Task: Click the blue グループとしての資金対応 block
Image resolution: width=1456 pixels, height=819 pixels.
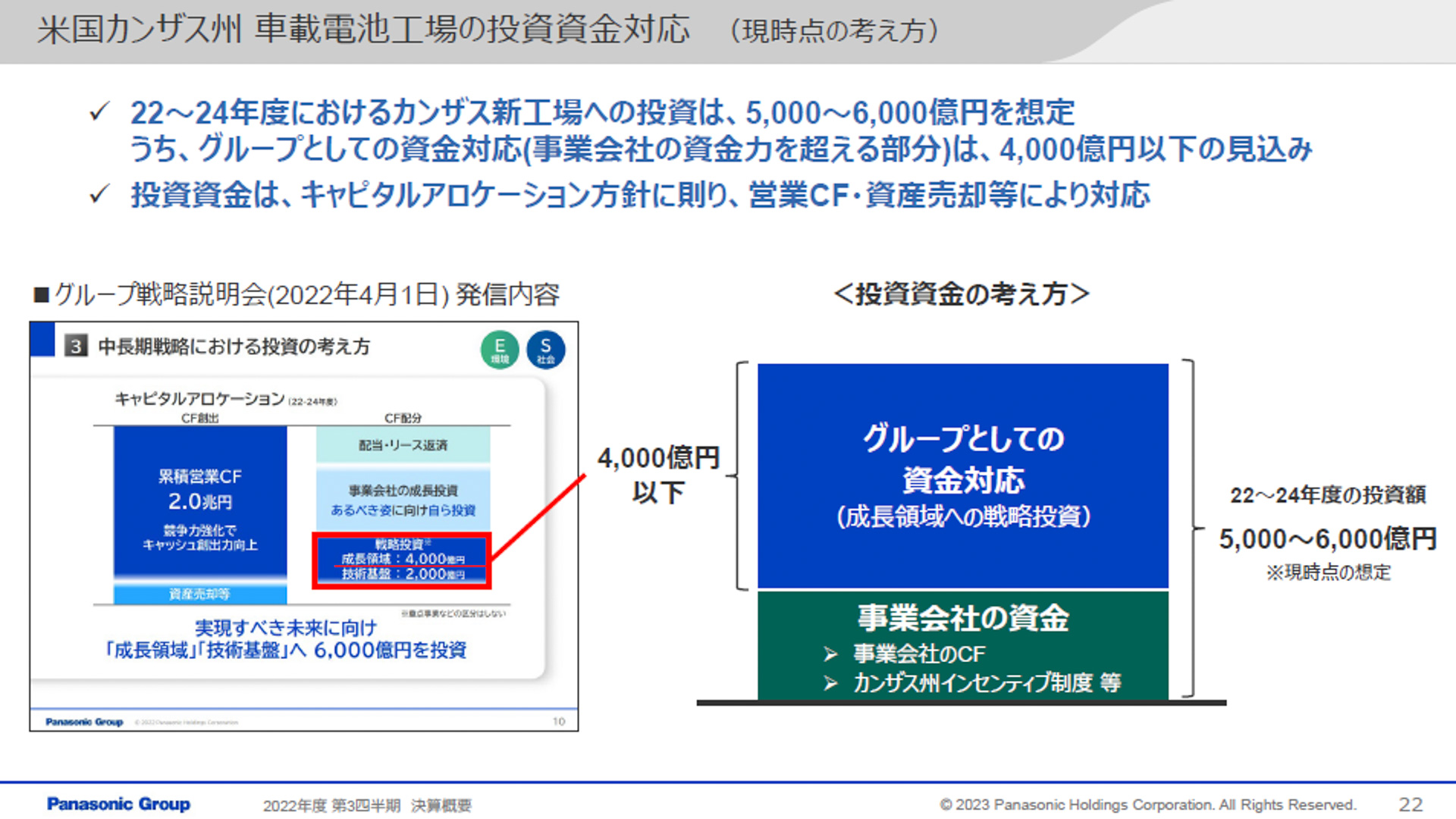Action: (962, 475)
